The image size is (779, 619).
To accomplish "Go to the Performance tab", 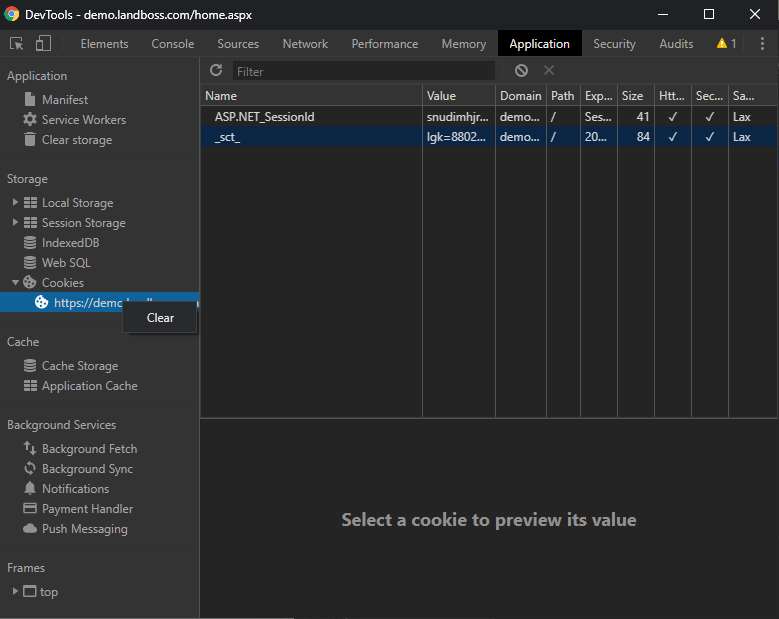I will 385,44.
